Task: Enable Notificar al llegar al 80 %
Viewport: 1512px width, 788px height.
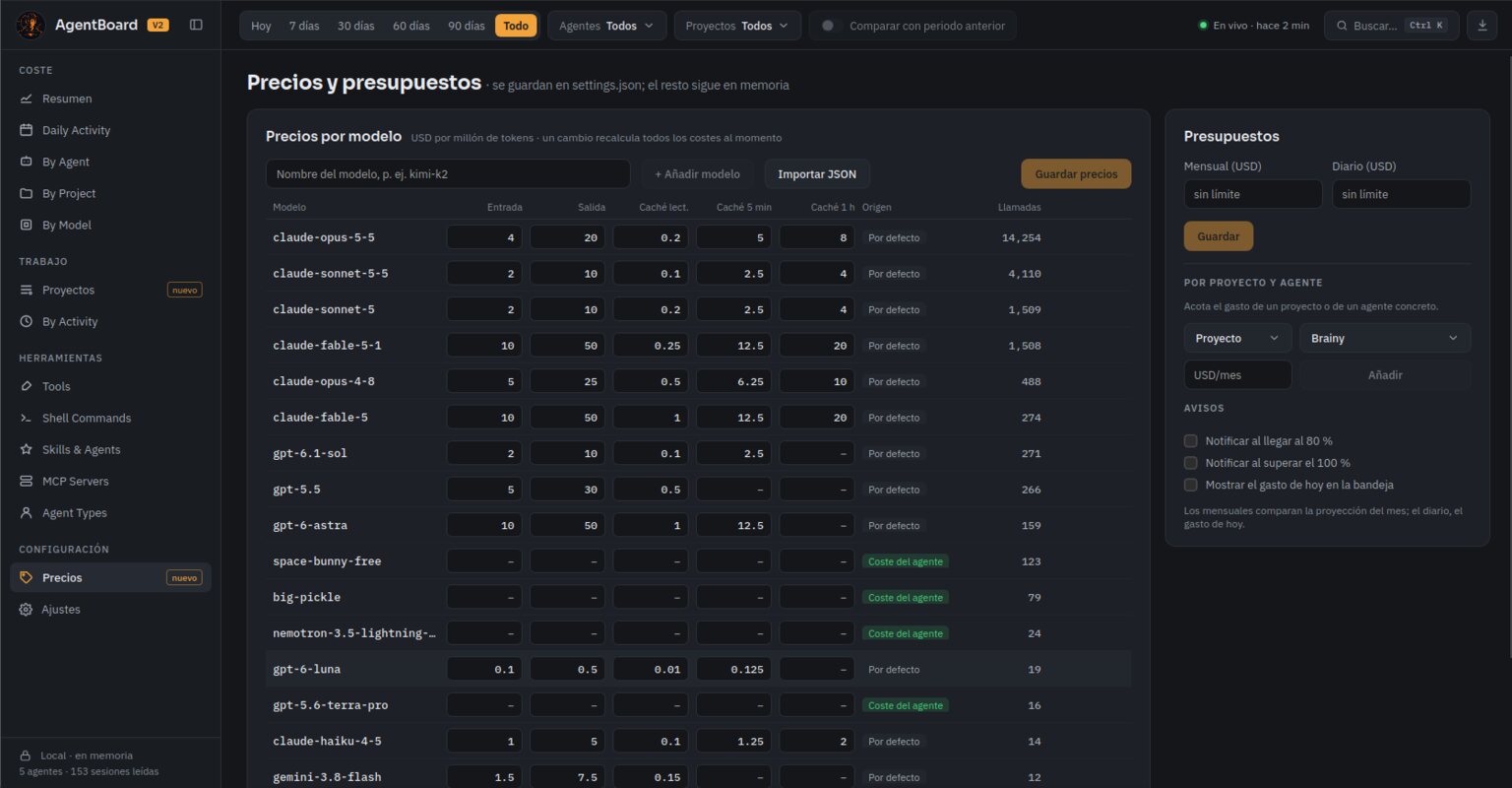Action: tap(1190, 441)
